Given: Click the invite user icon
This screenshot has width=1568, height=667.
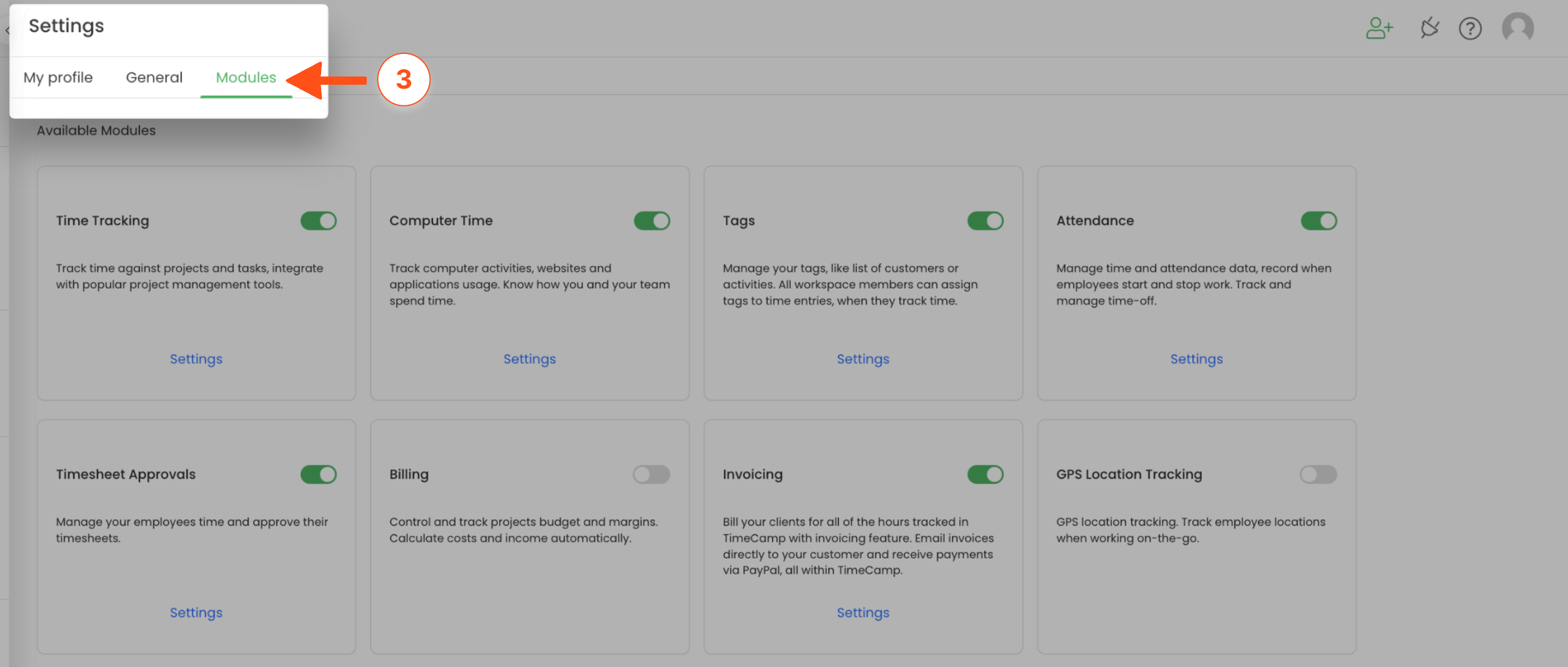Looking at the screenshot, I should (x=1379, y=28).
